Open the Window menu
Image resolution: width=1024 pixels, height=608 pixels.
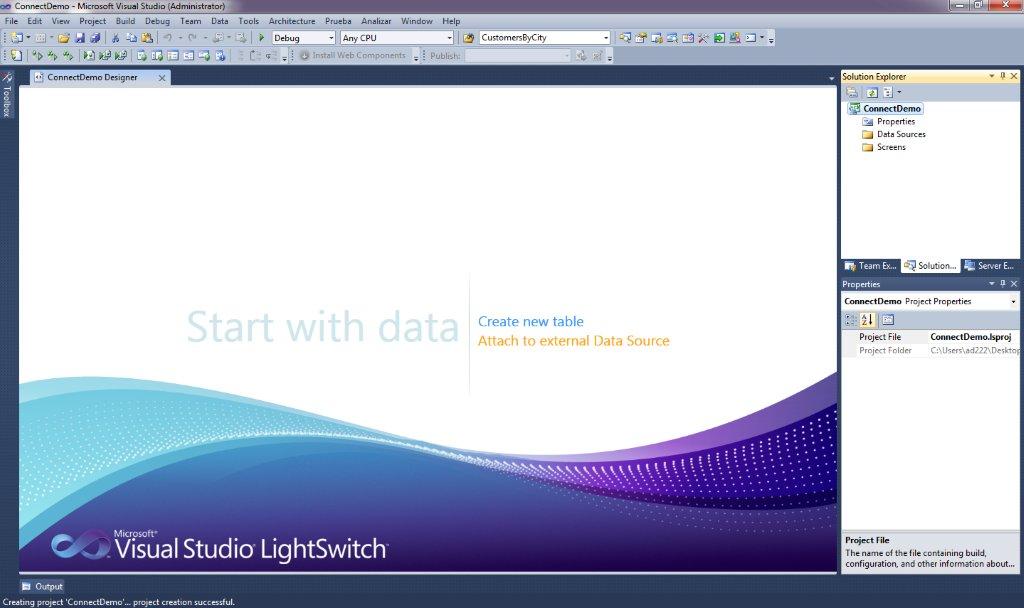(417, 21)
